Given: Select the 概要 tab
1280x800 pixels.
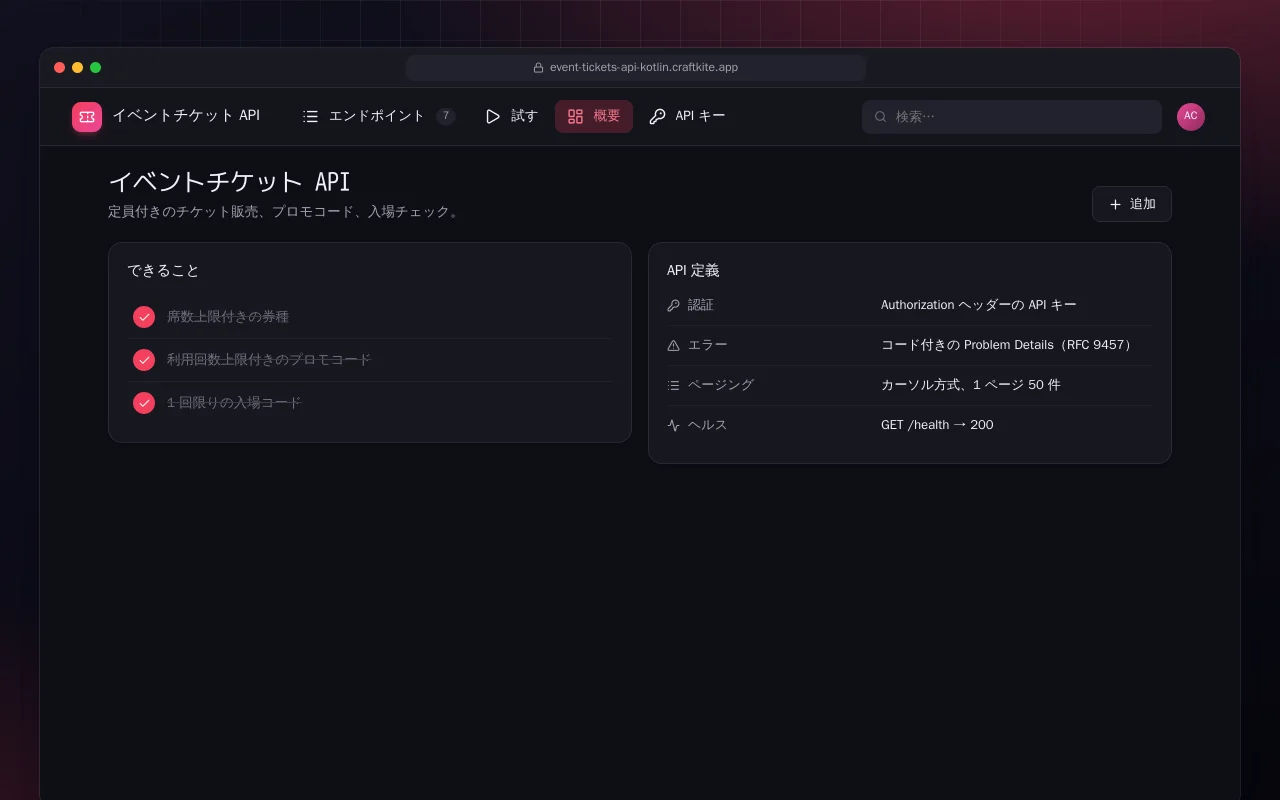Looking at the screenshot, I should point(594,117).
